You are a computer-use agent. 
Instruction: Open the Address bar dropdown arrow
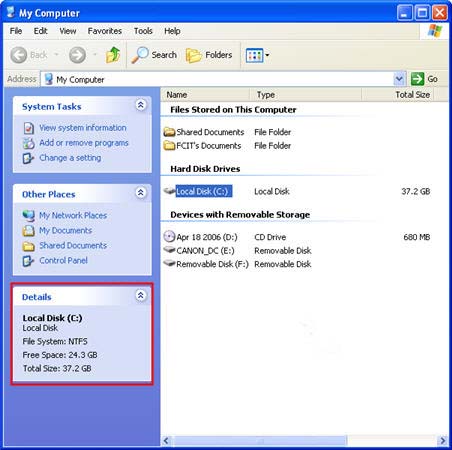(399, 79)
